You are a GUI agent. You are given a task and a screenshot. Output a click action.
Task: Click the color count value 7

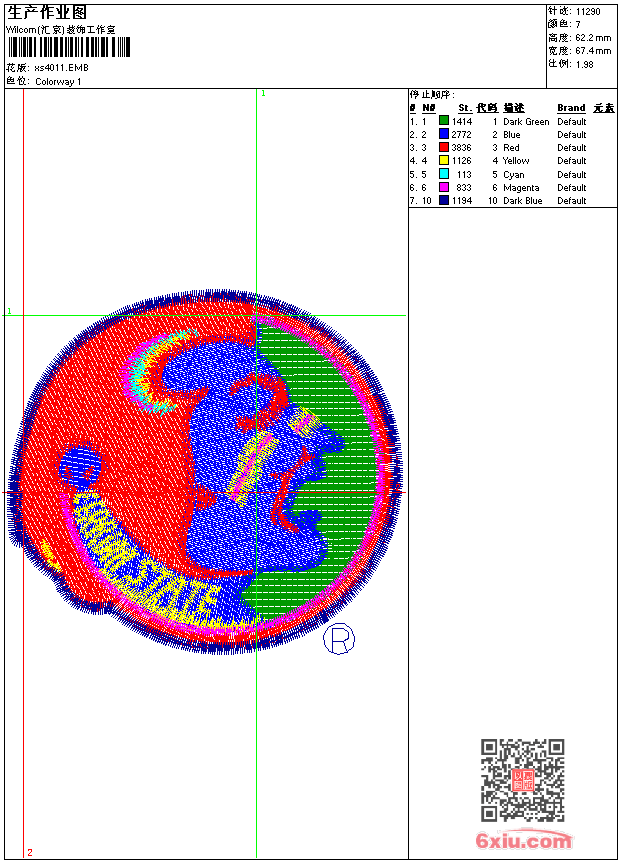[578, 25]
